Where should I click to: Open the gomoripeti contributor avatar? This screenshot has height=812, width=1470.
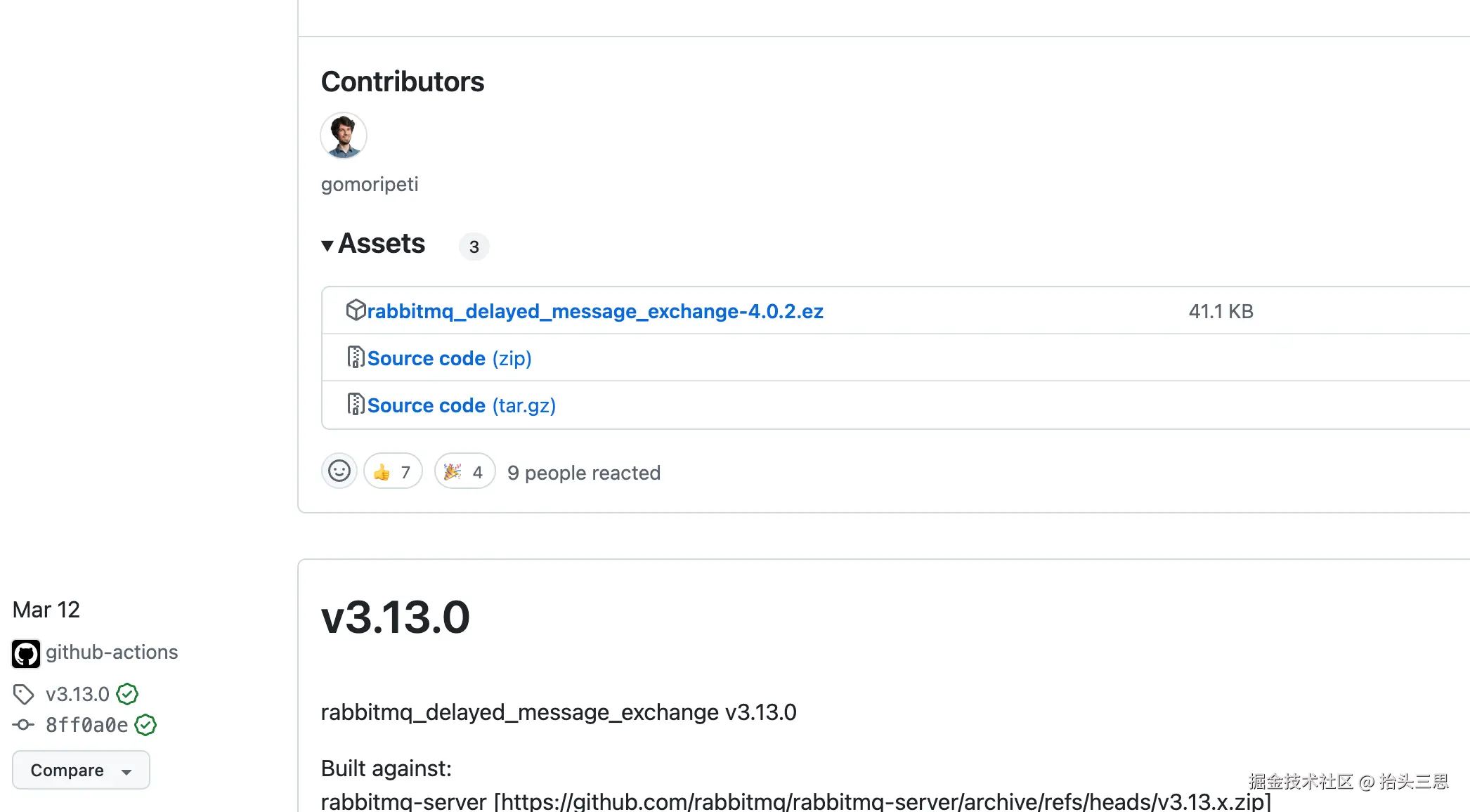click(x=344, y=136)
